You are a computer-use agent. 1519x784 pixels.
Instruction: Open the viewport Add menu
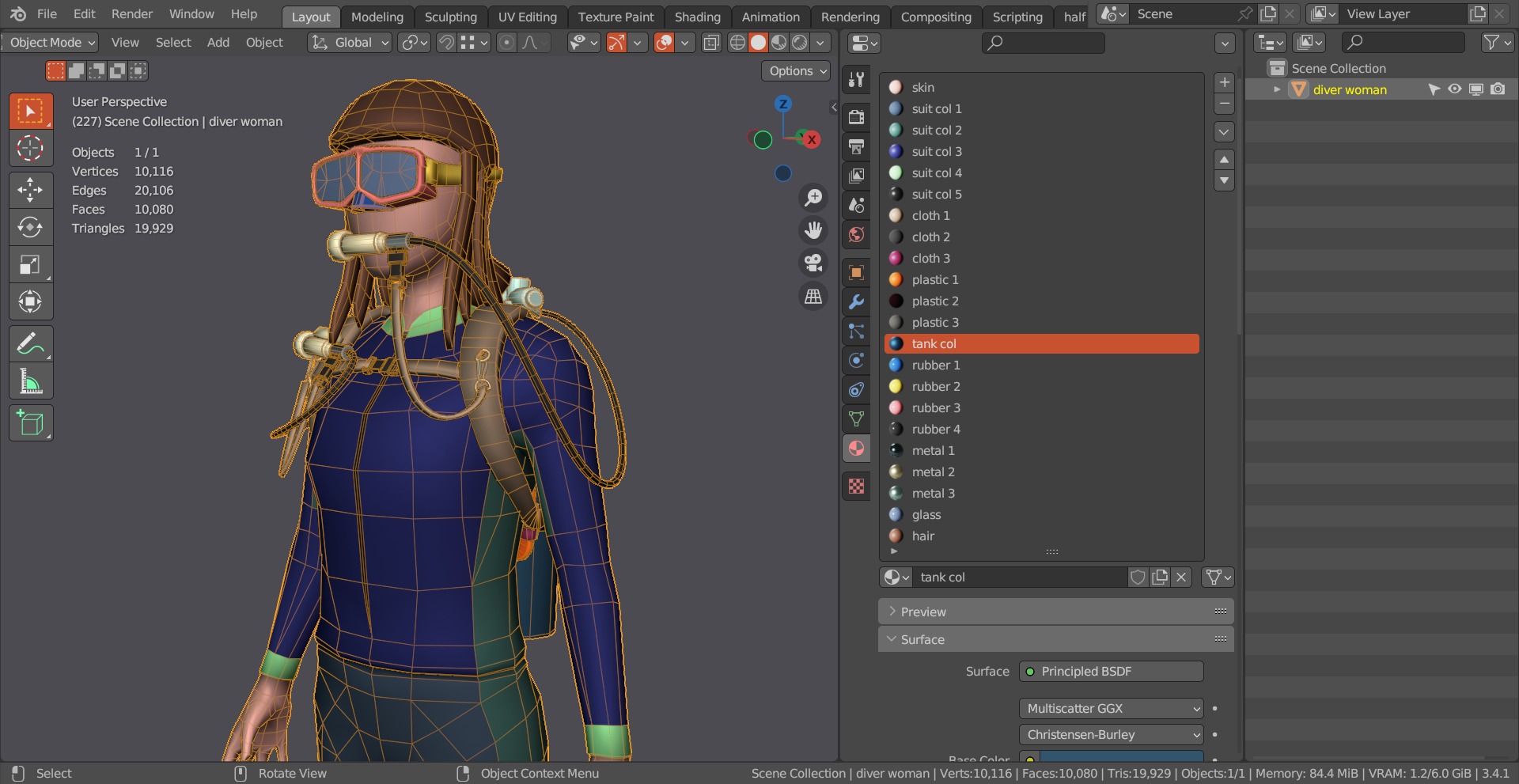coord(218,43)
